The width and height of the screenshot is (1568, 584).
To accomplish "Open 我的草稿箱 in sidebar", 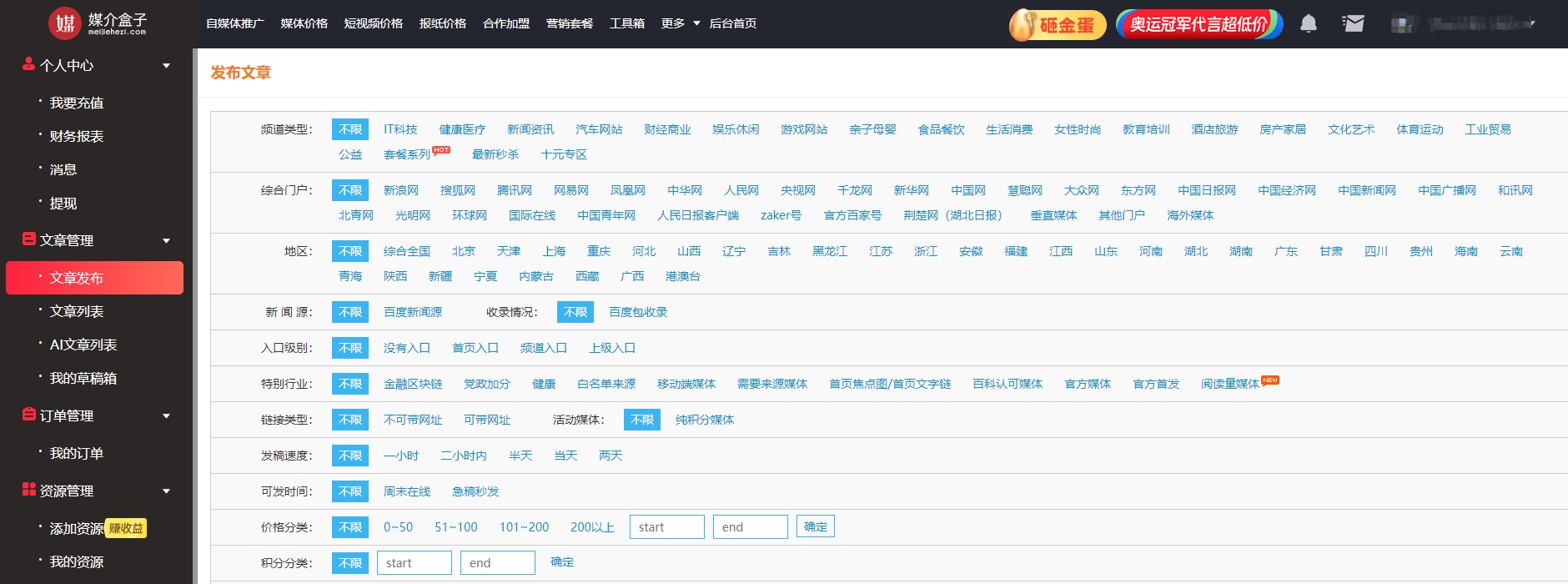I will (83, 378).
